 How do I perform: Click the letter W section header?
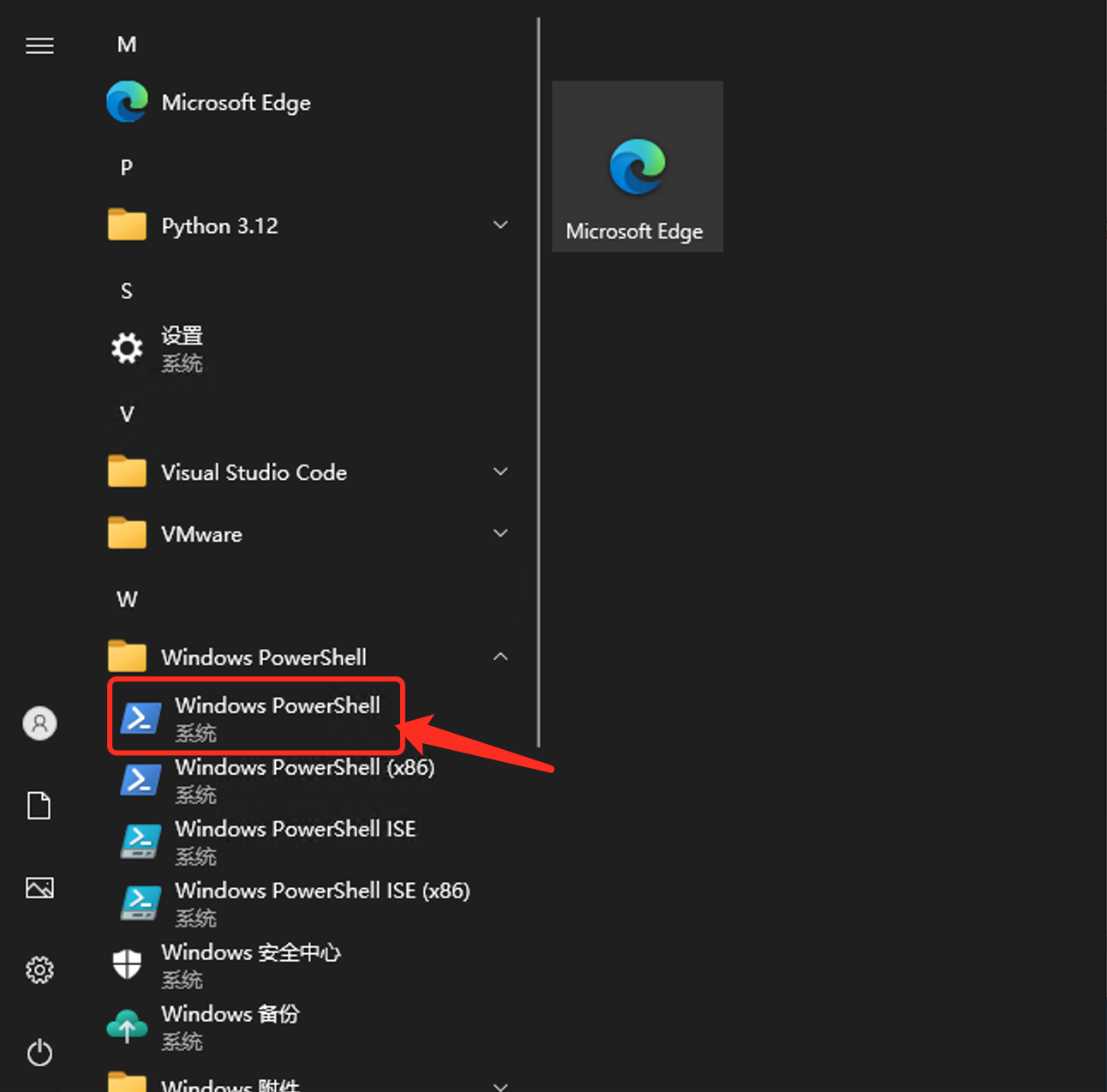pos(127,599)
